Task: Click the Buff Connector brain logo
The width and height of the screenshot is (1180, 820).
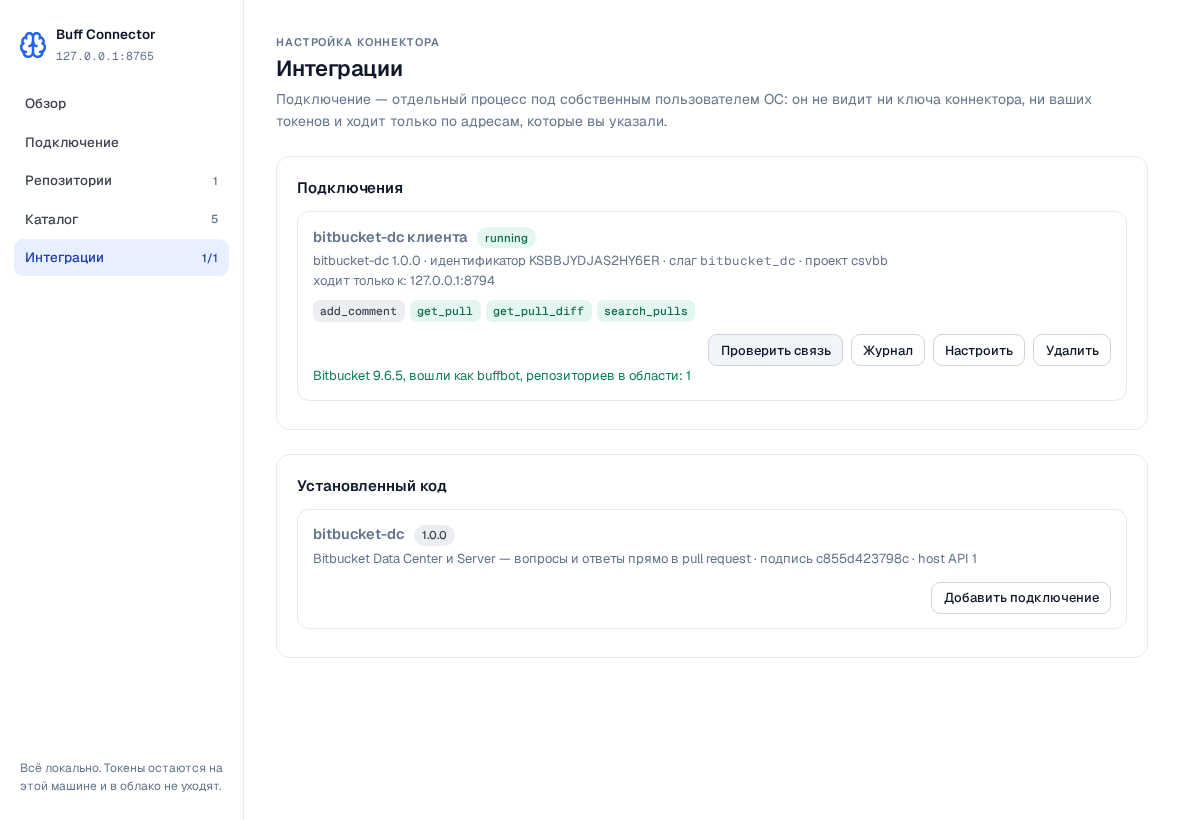Action: 32,45
